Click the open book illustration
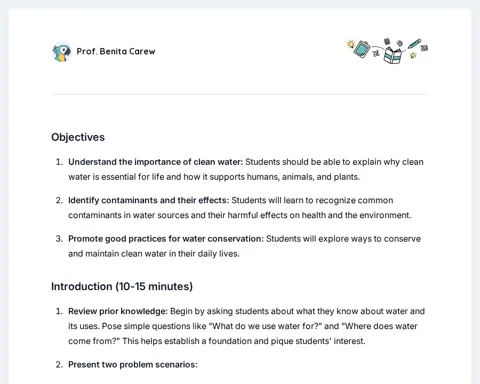 (393, 55)
